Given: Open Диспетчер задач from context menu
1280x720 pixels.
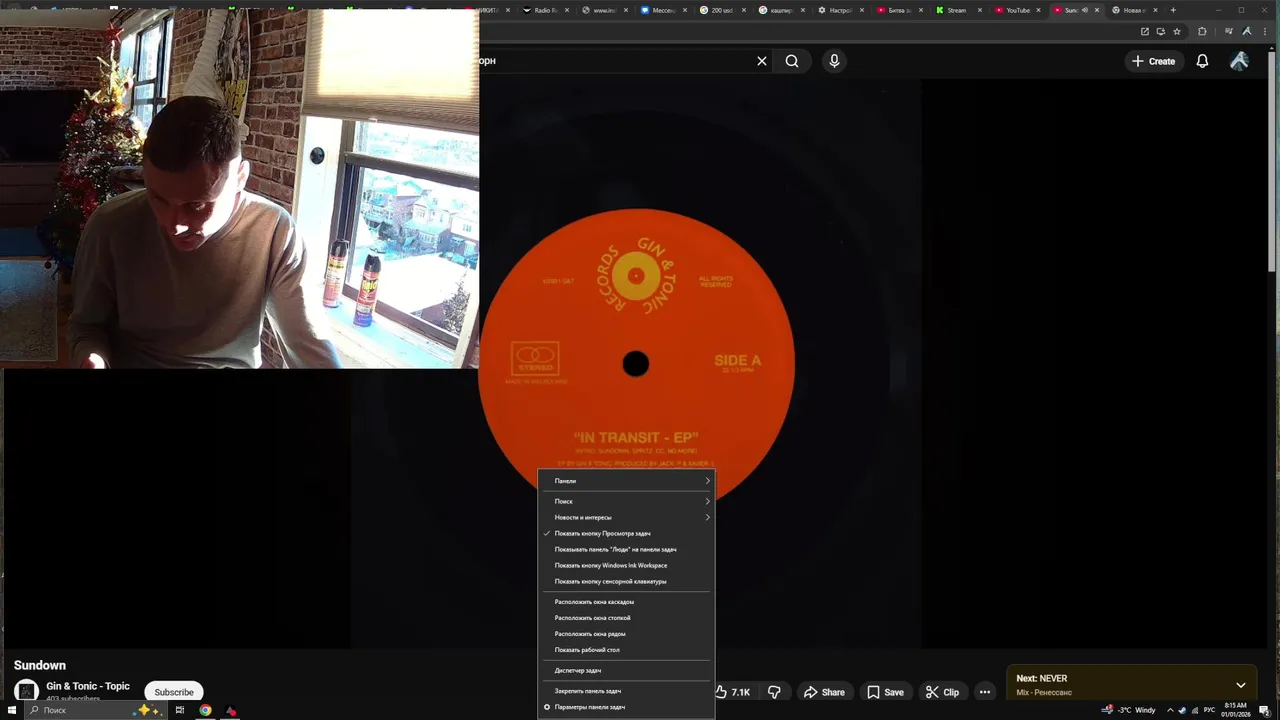Looking at the screenshot, I should point(627,670).
